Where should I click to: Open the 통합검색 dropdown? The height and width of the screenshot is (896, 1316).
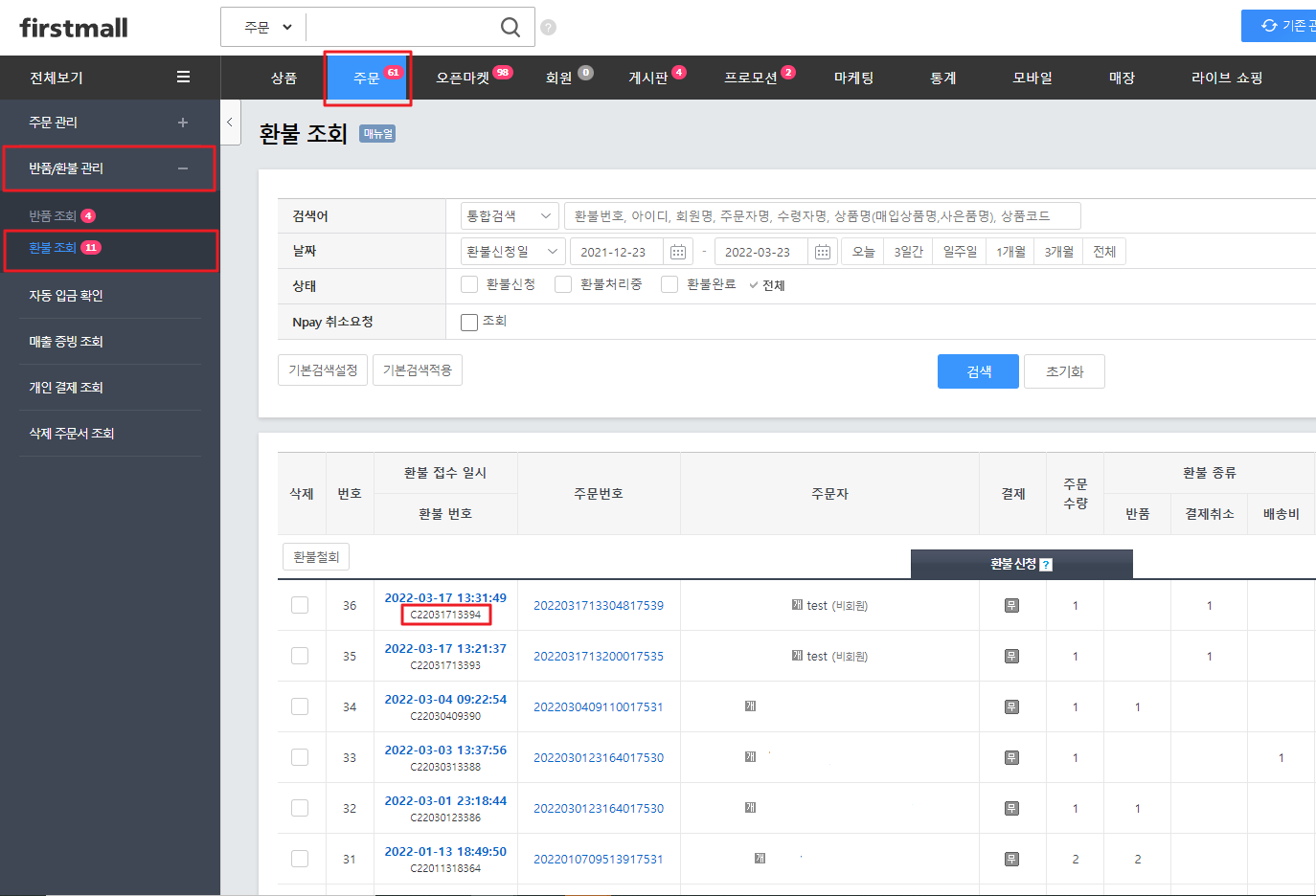pos(510,216)
